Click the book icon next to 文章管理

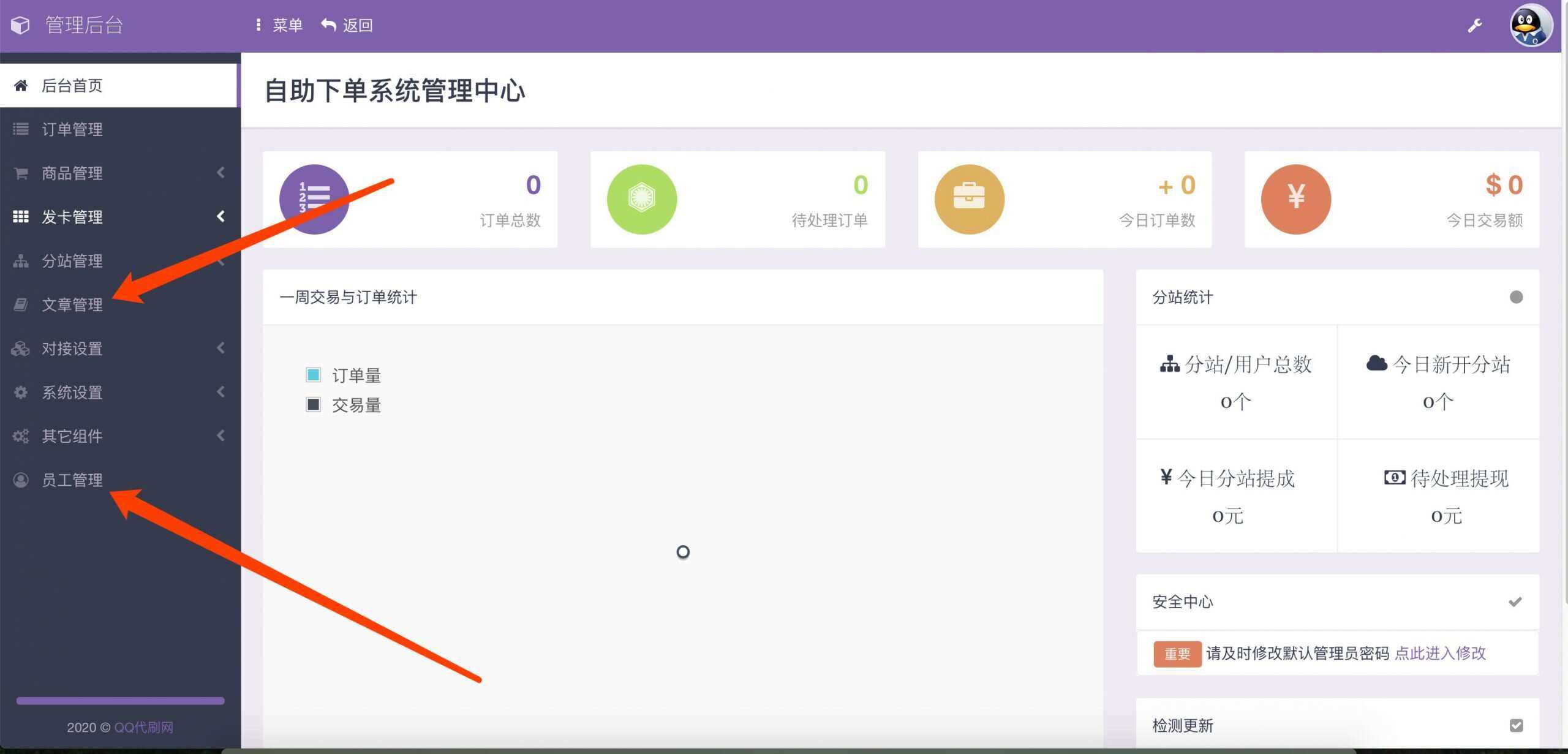[20, 304]
